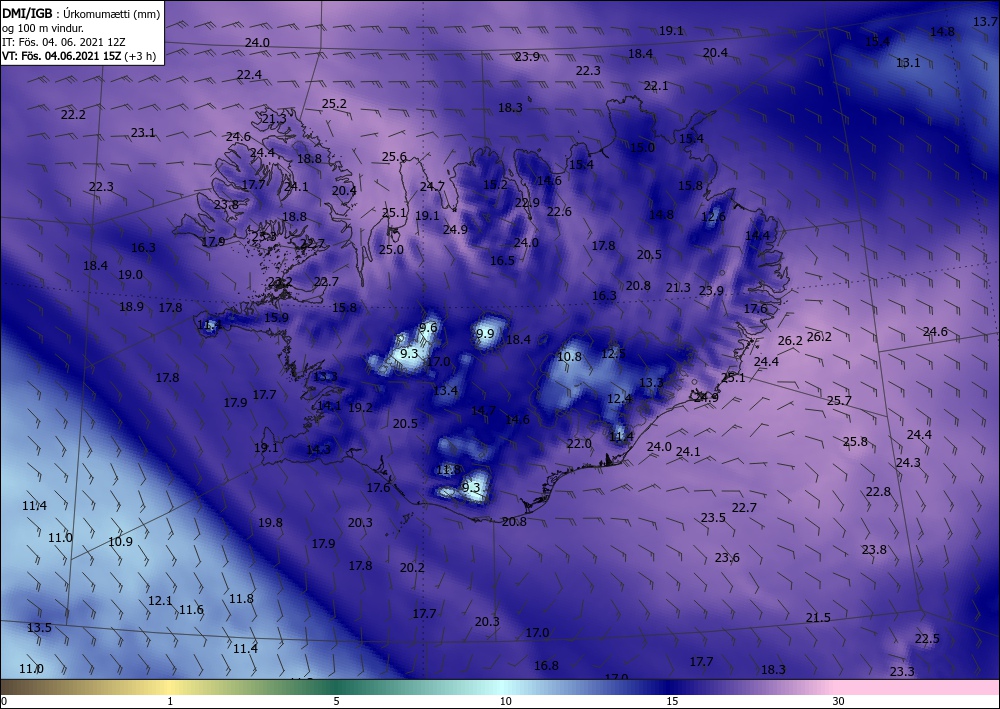This screenshot has height=709, width=1000.
Task: Click the map value '13.1'
Action: click(x=908, y=62)
